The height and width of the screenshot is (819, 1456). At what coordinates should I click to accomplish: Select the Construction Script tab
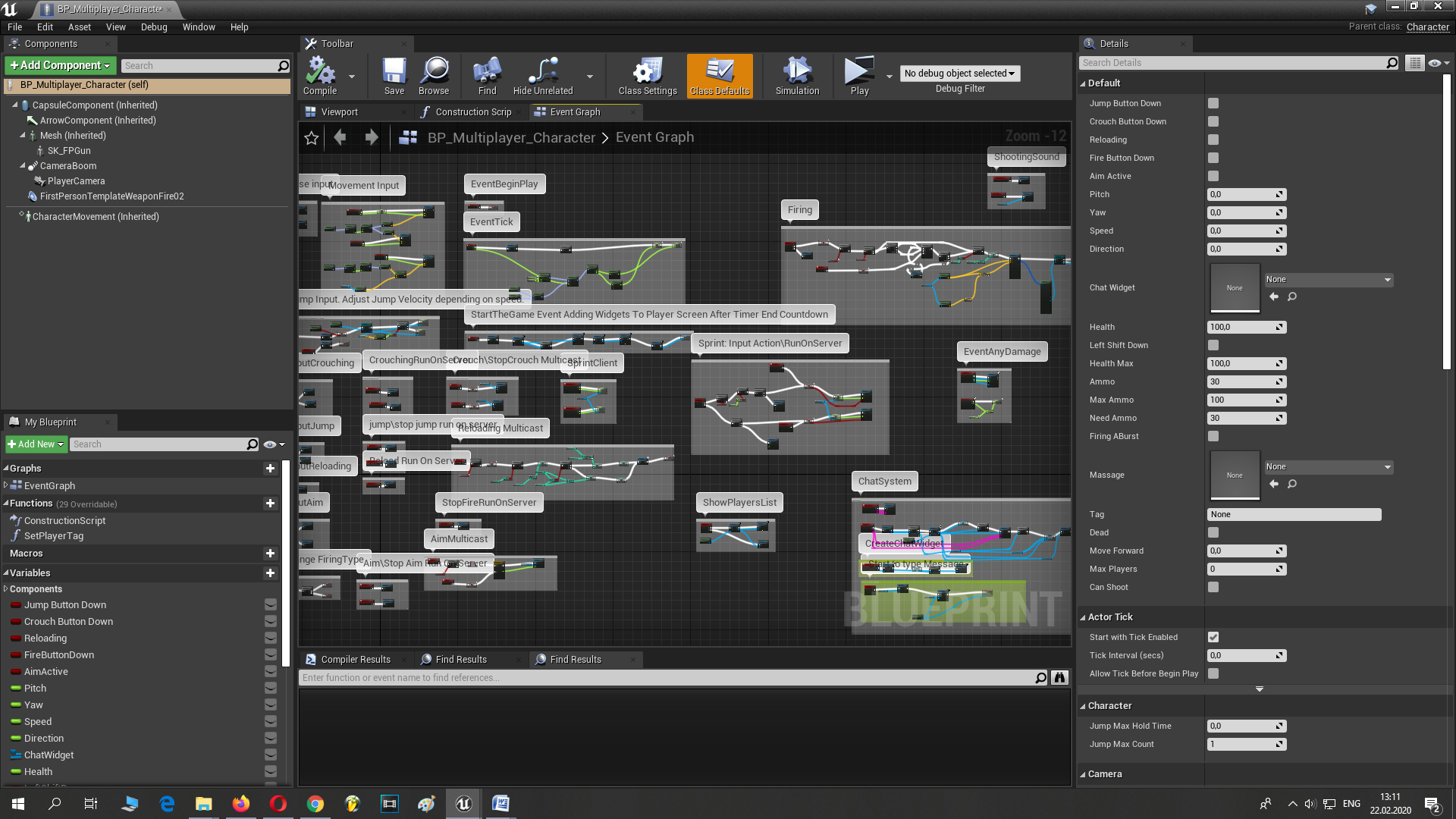click(470, 111)
